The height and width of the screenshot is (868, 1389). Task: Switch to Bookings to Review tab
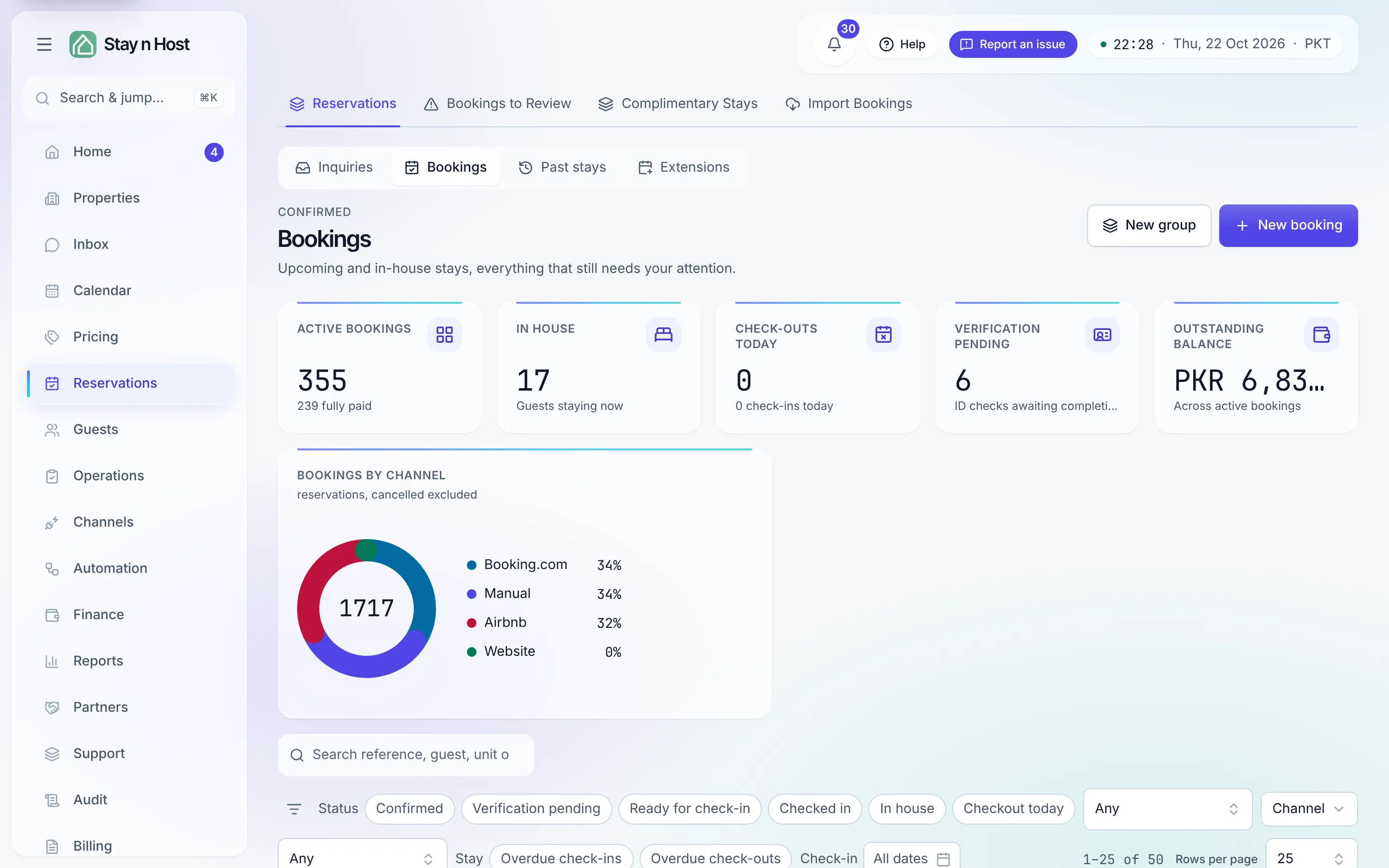click(497, 104)
